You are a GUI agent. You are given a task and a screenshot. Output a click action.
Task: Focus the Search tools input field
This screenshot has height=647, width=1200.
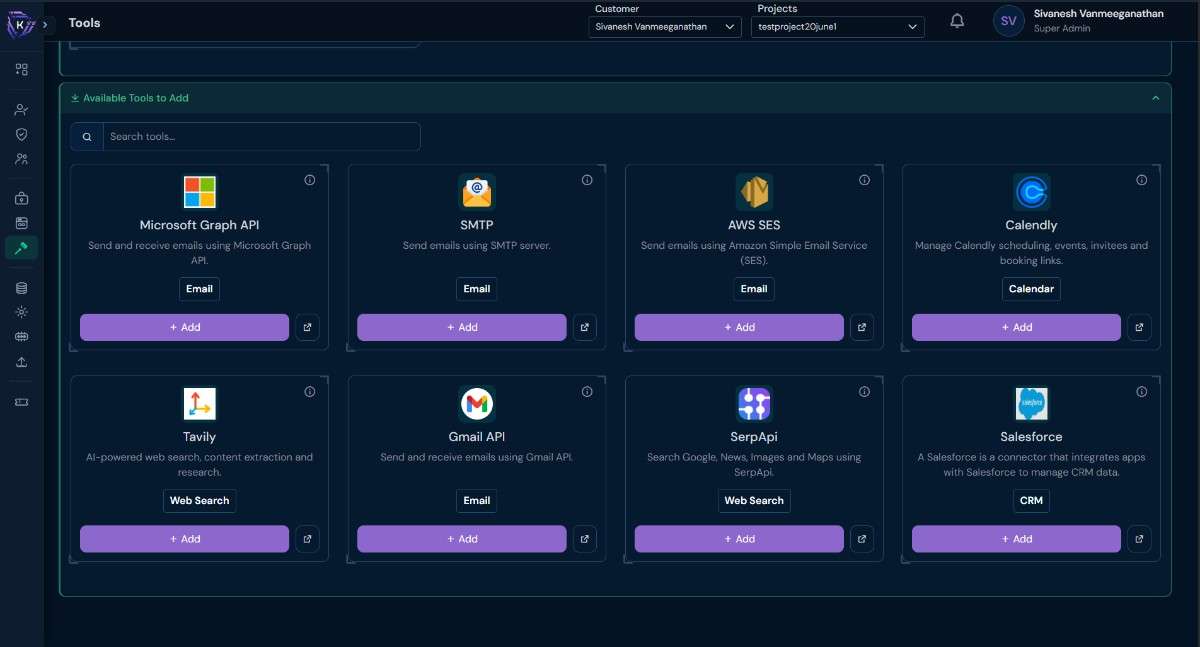261,136
